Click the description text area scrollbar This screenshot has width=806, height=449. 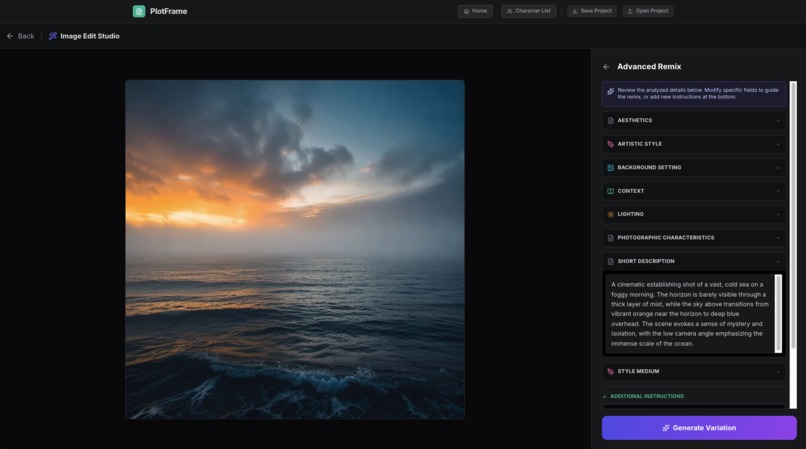(778, 314)
